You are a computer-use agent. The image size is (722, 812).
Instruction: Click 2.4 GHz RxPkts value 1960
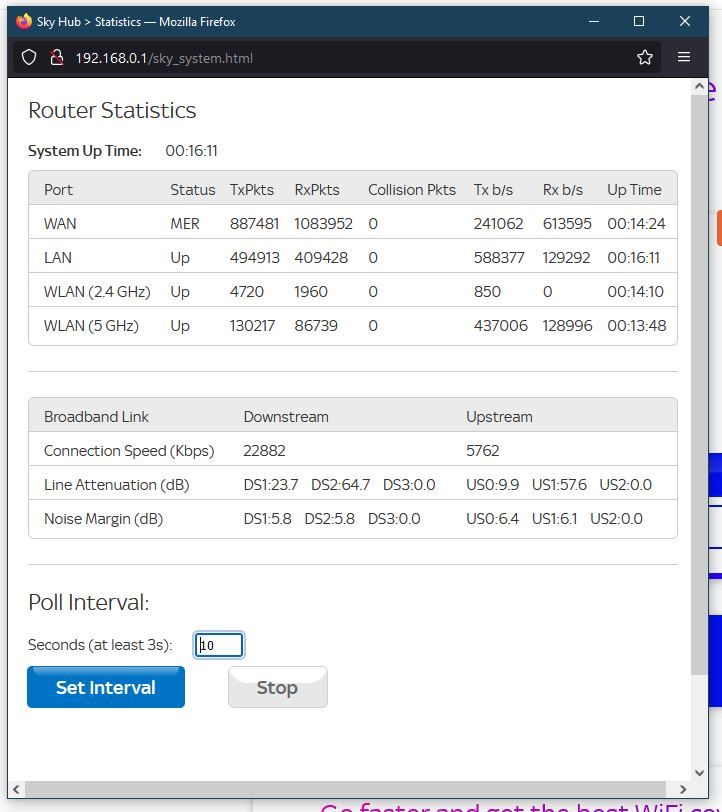coord(311,292)
